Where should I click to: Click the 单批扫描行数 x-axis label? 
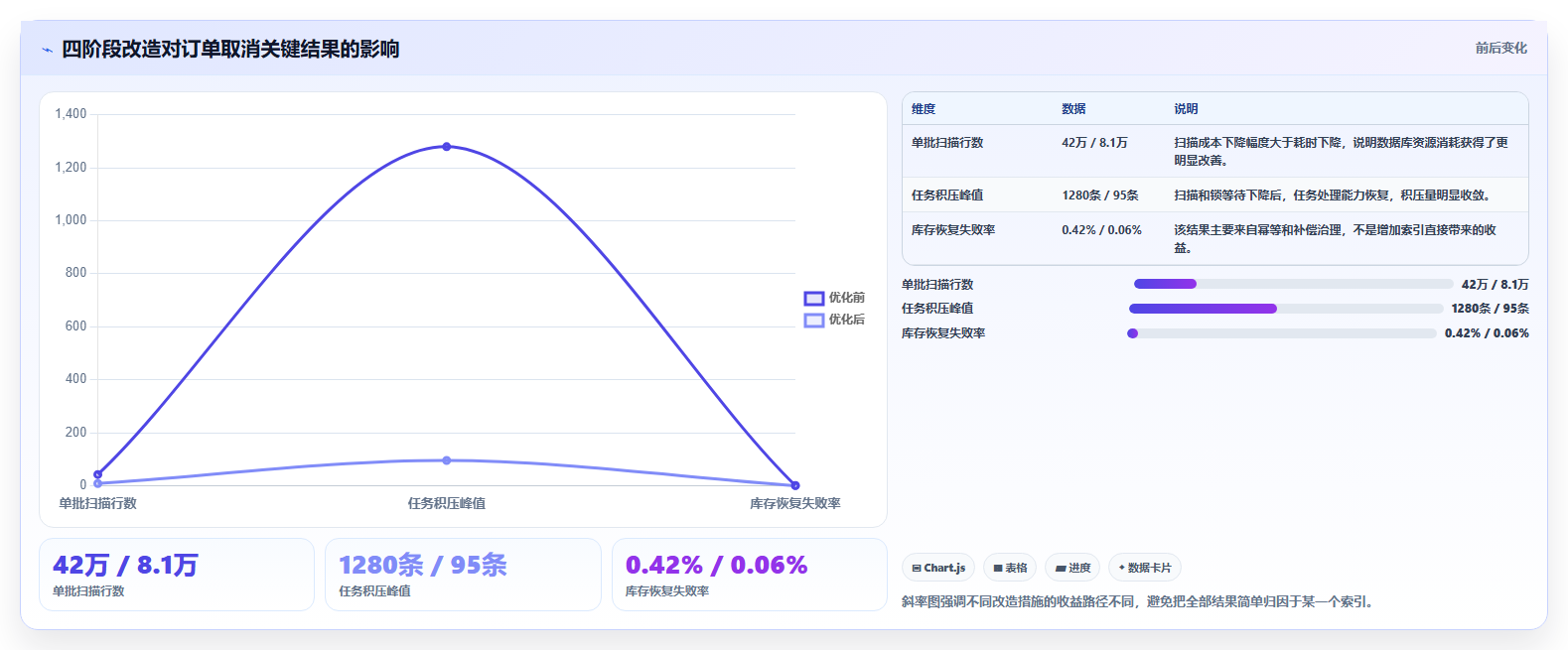(97, 503)
